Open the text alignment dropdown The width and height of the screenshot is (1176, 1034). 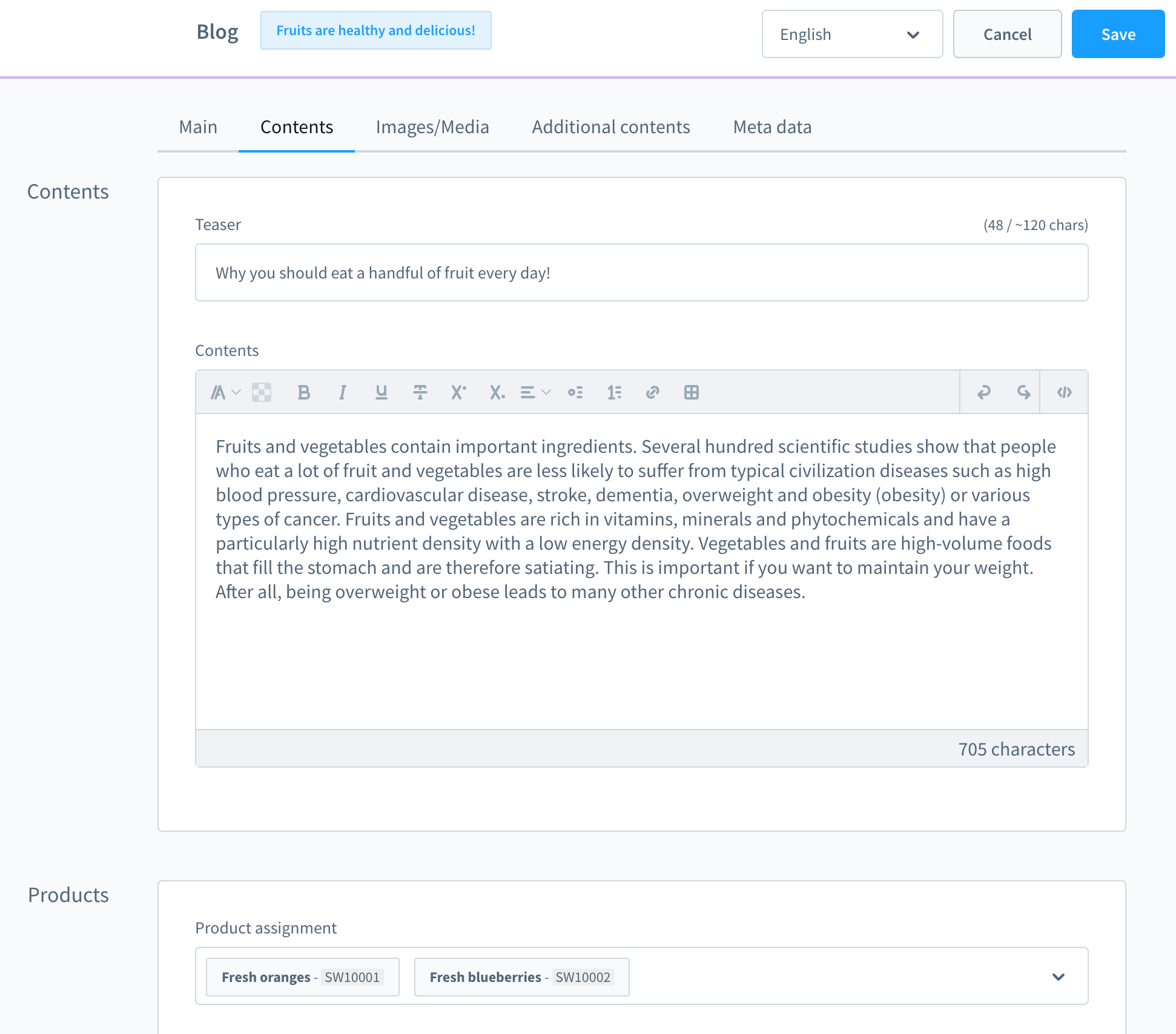click(x=535, y=392)
